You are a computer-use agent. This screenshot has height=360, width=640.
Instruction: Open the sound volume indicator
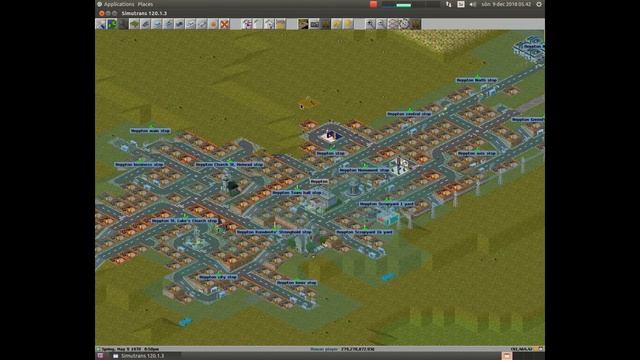473,4
